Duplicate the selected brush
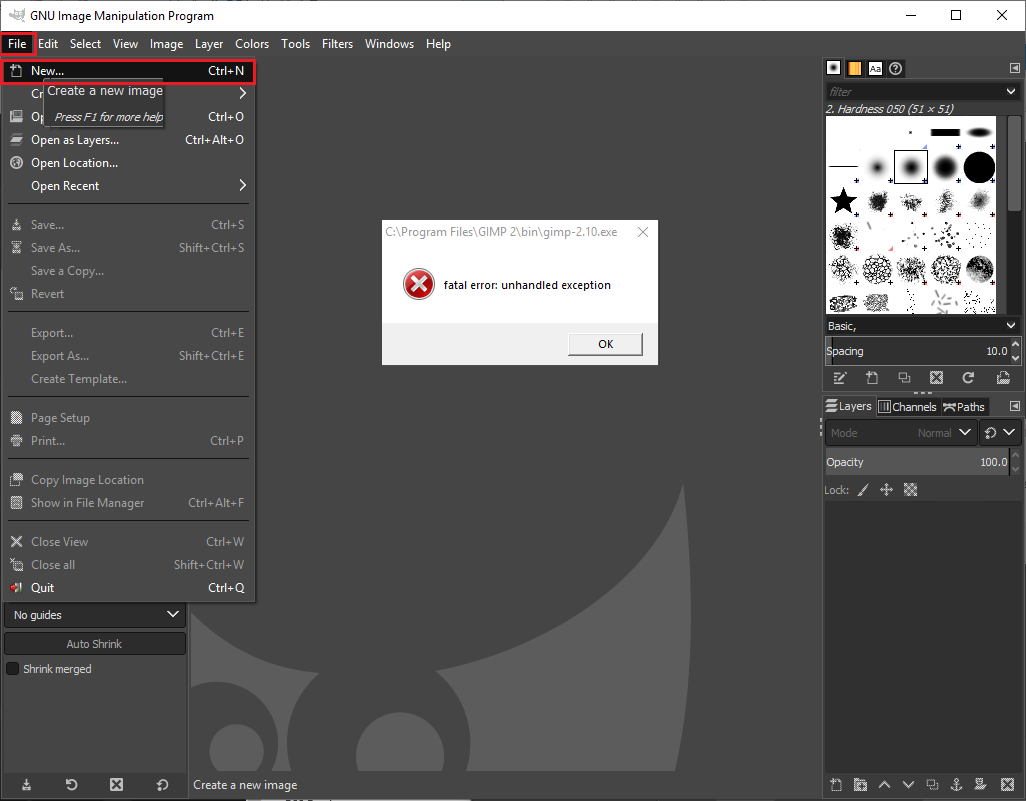Image resolution: width=1026 pixels, height=801 pixels. click(904, 378)
